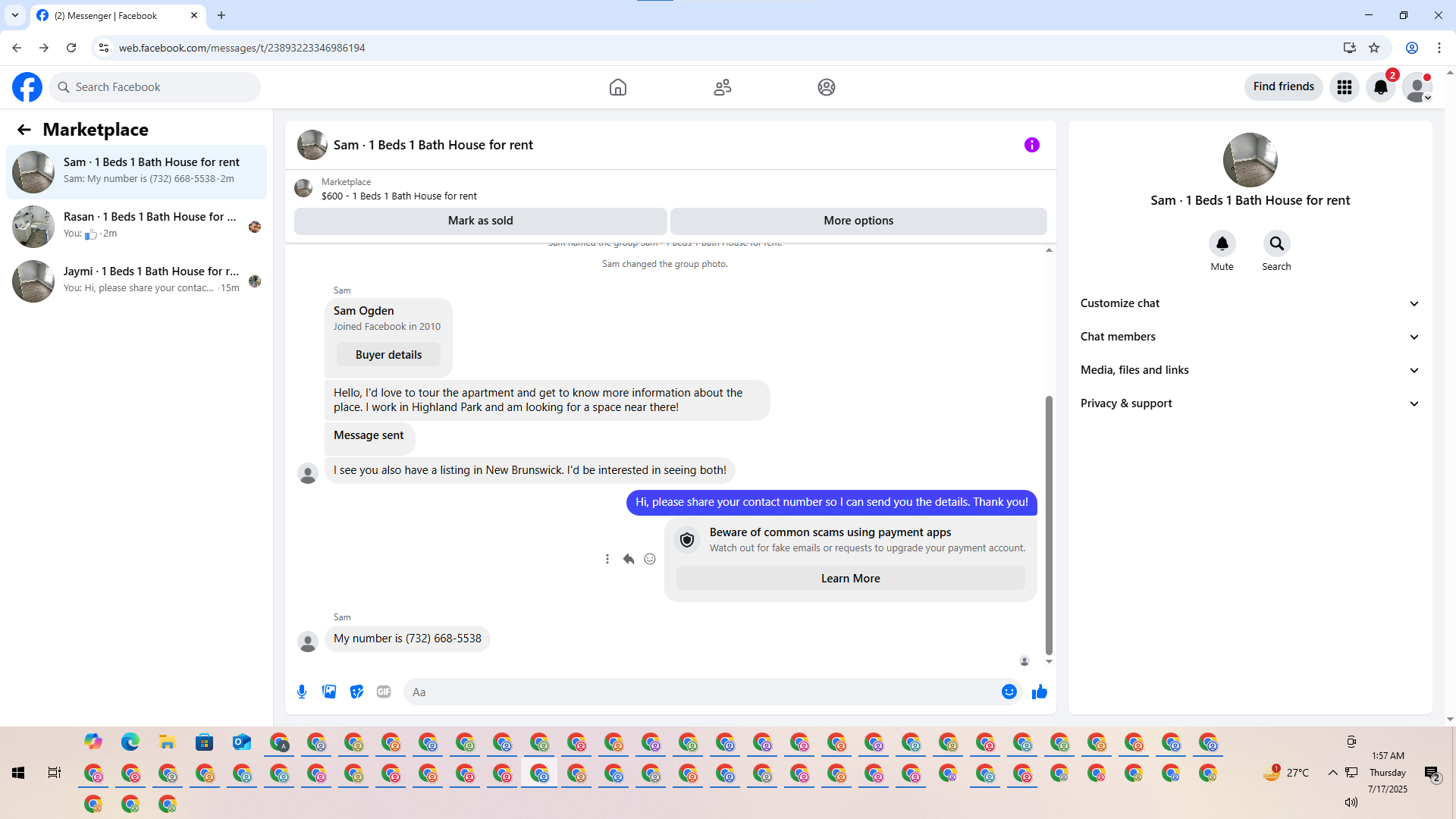This screenshot has height=819, width=1456.
Task: Click Learn More about payment scams
Action: (x=851, y=579)
